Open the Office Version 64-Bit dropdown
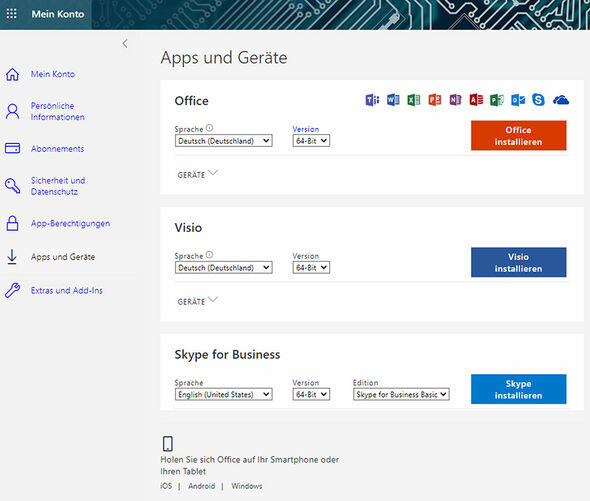The height and width of the screenshot is (501, 590). click(311, 141)
